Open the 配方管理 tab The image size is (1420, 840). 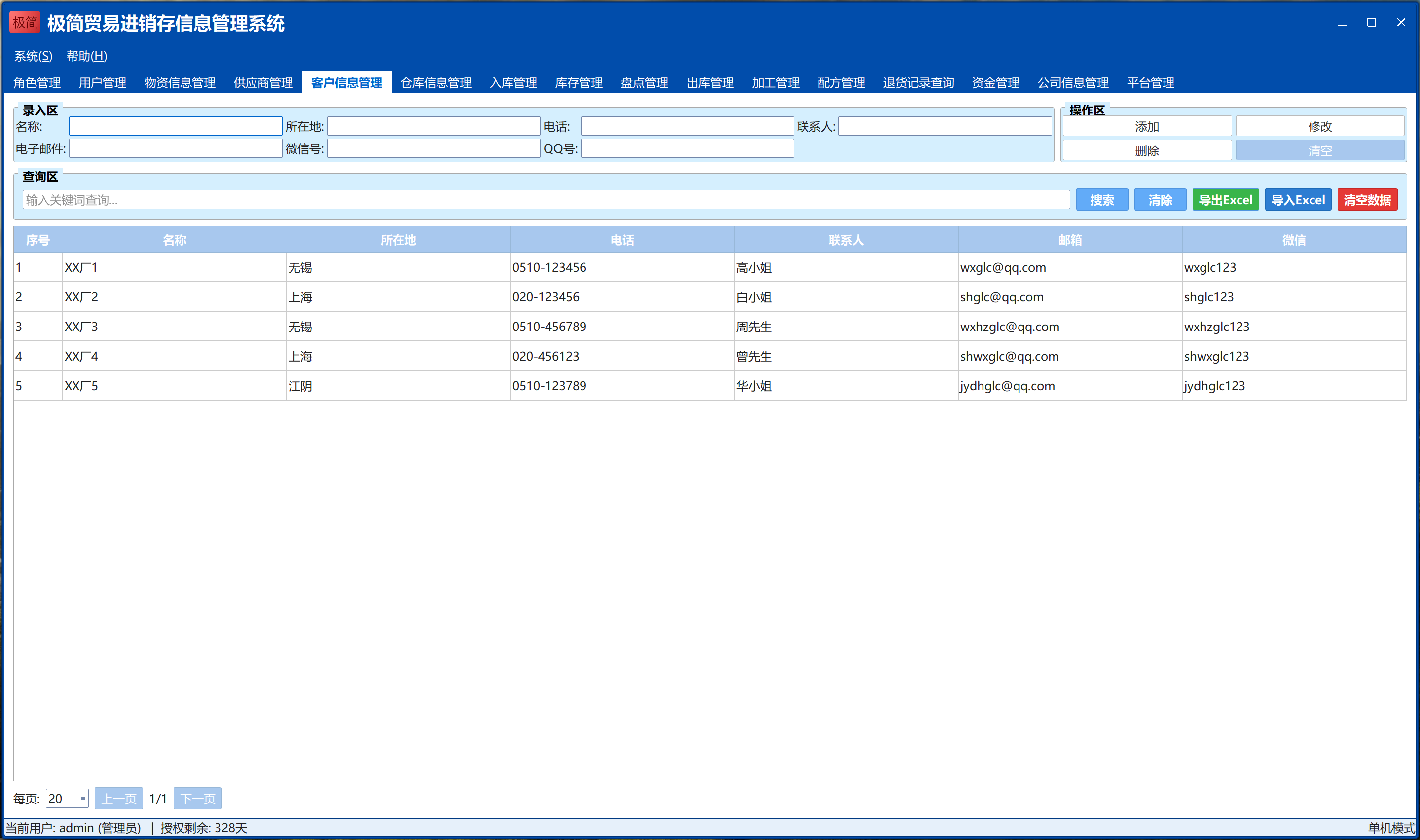841,83
